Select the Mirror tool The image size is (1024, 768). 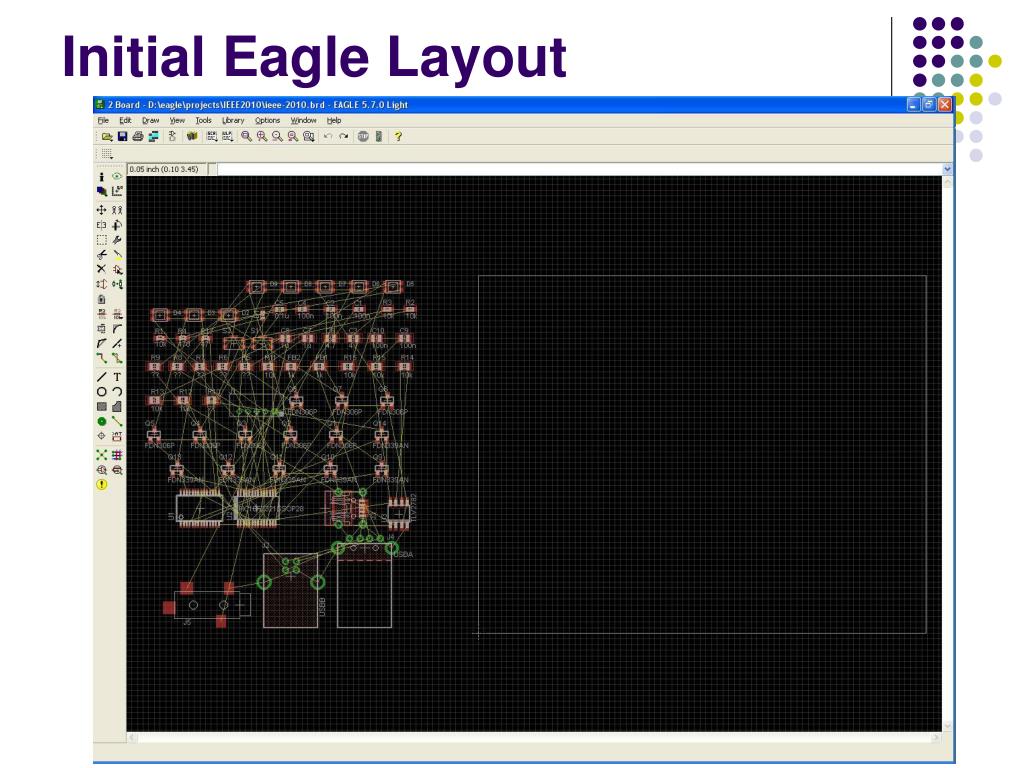pos(101,225)
